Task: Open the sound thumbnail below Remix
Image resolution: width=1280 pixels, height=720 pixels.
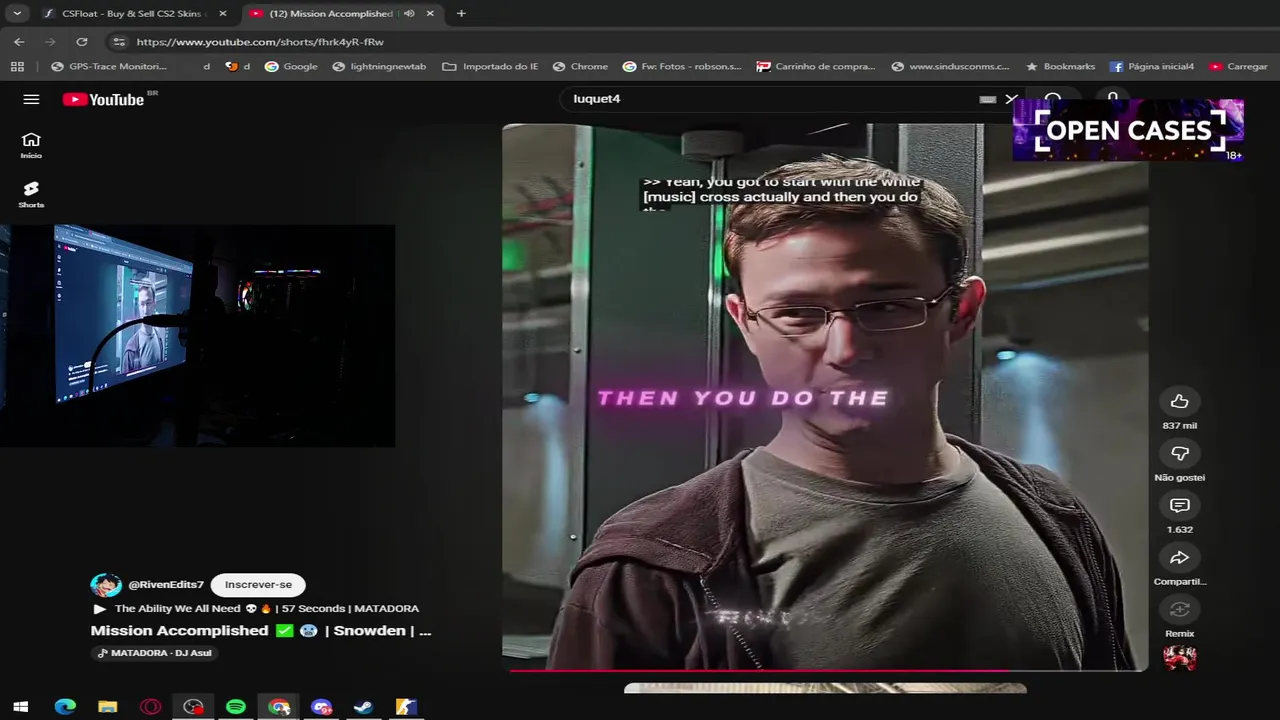Action: tap(1180, 657)
